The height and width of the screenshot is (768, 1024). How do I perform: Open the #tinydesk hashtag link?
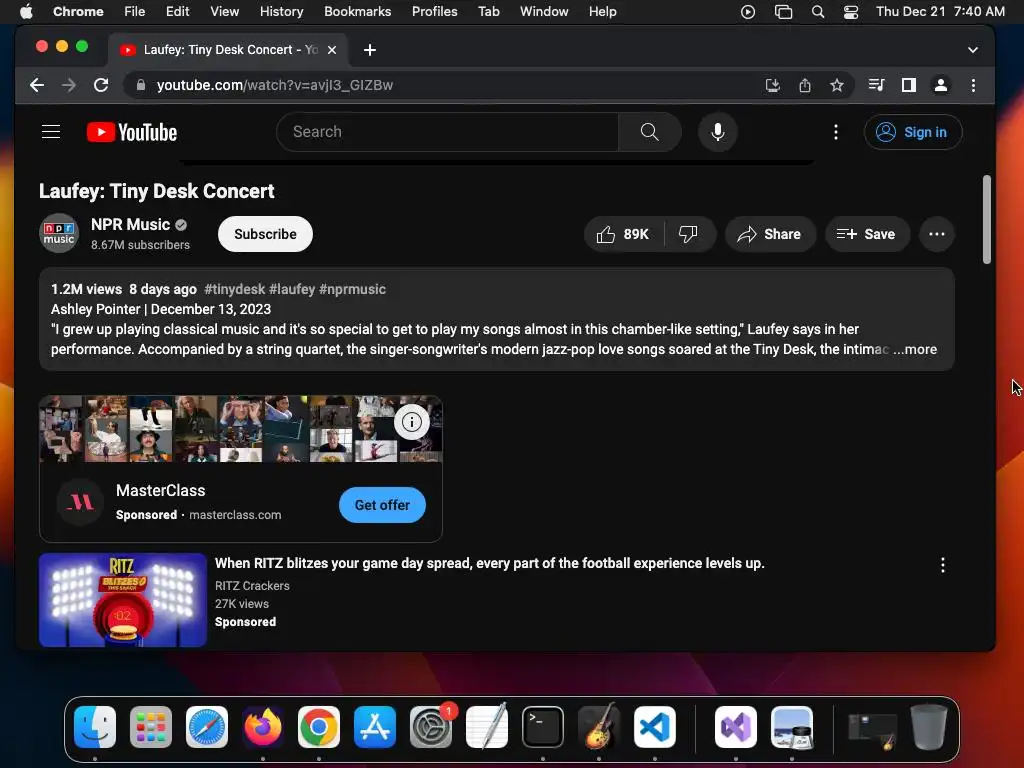[x=234, y=289]
